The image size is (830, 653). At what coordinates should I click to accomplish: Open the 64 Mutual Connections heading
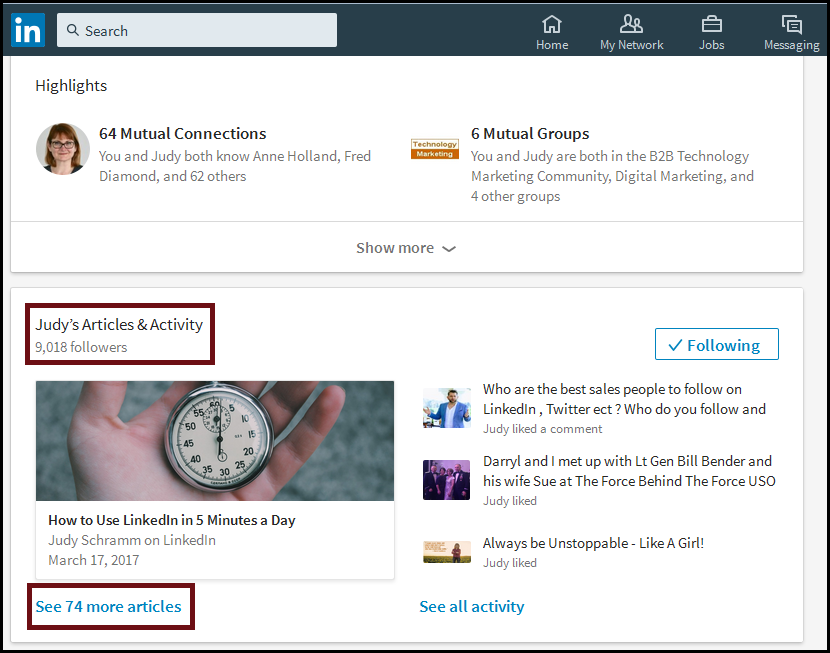pyautogui.click(x=183, y=134)
